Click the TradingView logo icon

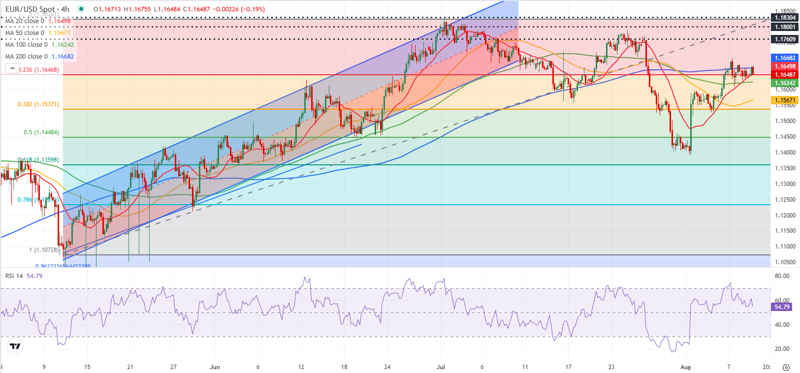click(x=15, y=346)
